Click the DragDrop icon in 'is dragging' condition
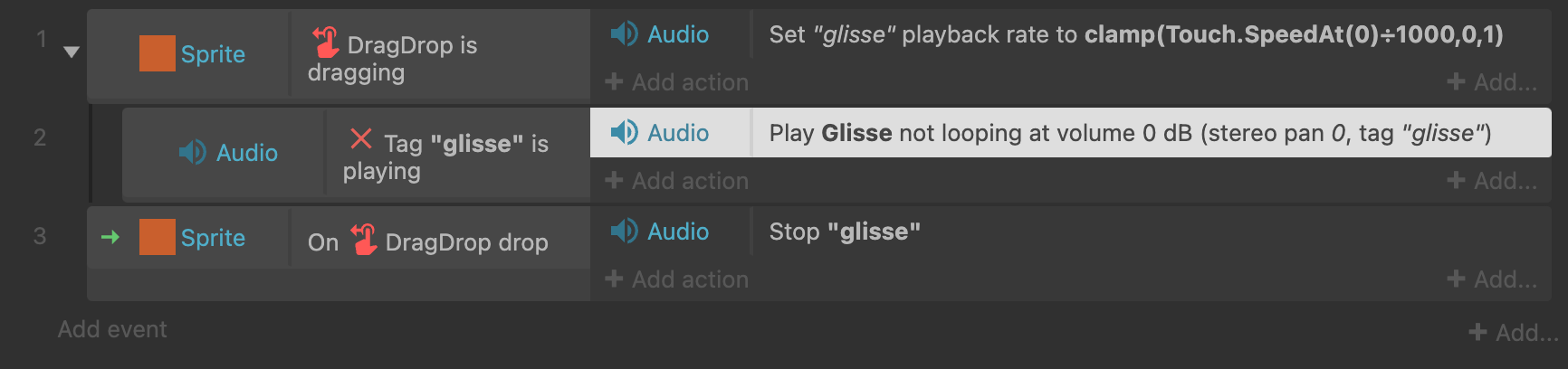Viewport: 1568px width, 369px height. [326, 43]
